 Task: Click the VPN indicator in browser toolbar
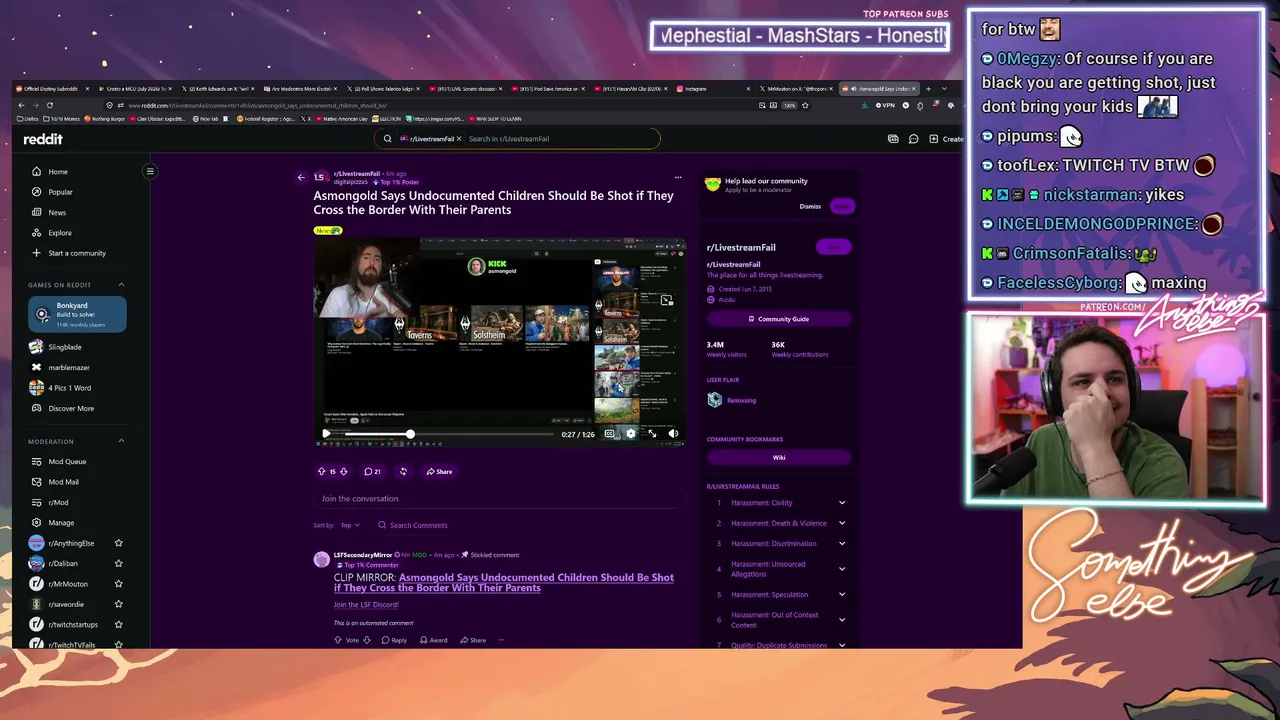coord(885,105)
